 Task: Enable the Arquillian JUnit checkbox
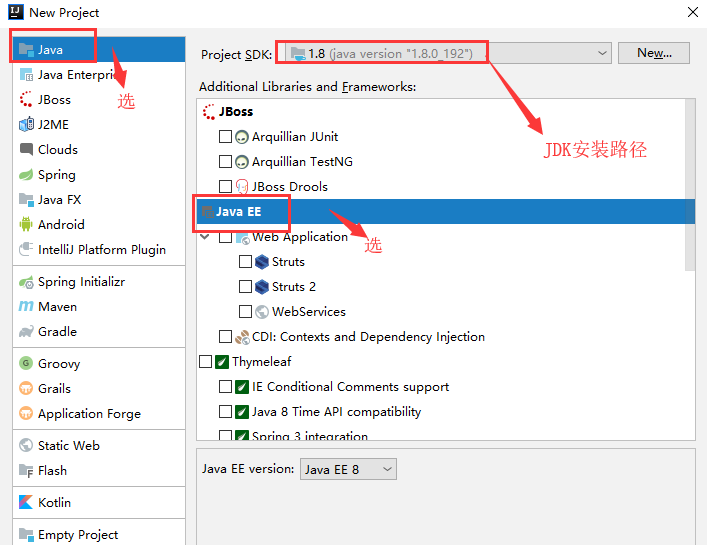pyautogui.click(x=225, y=137)
